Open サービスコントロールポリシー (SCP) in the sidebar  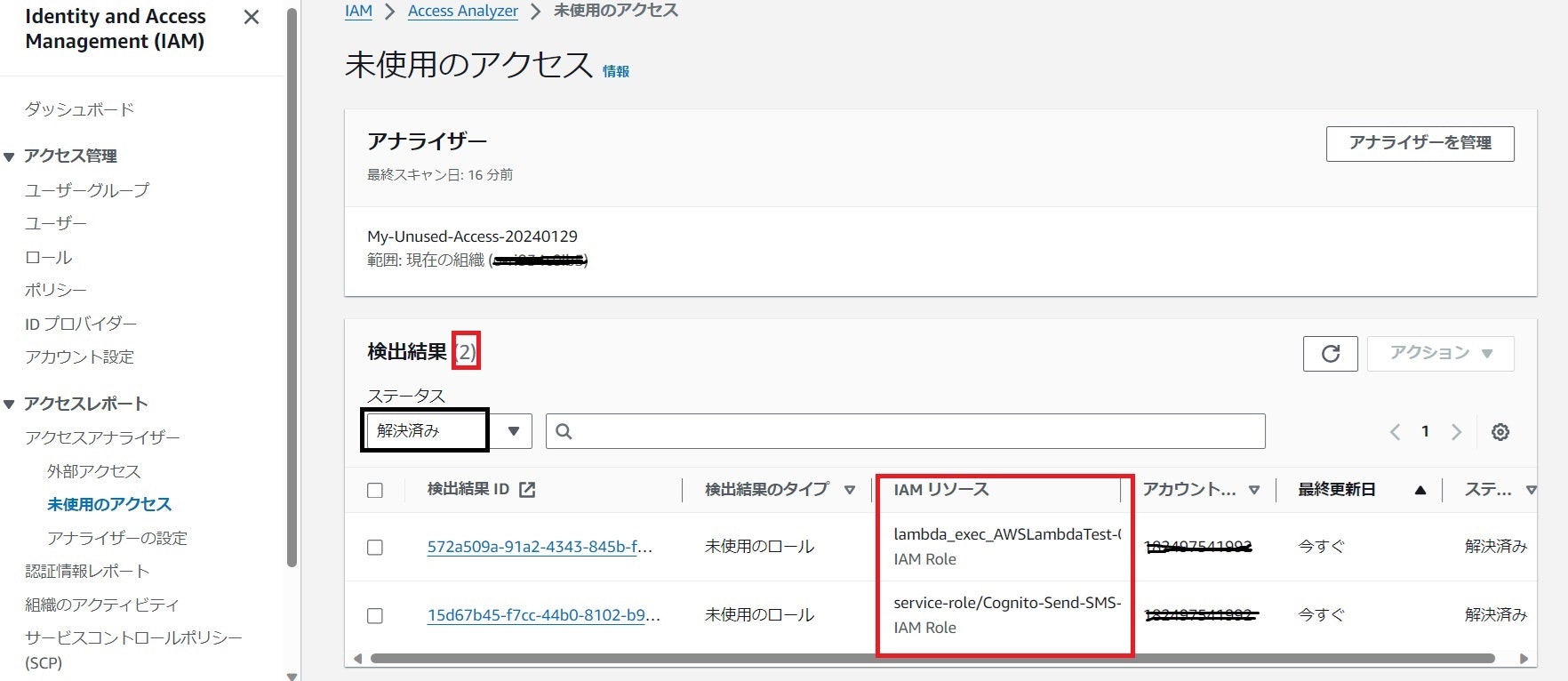[x=133, y=650]
